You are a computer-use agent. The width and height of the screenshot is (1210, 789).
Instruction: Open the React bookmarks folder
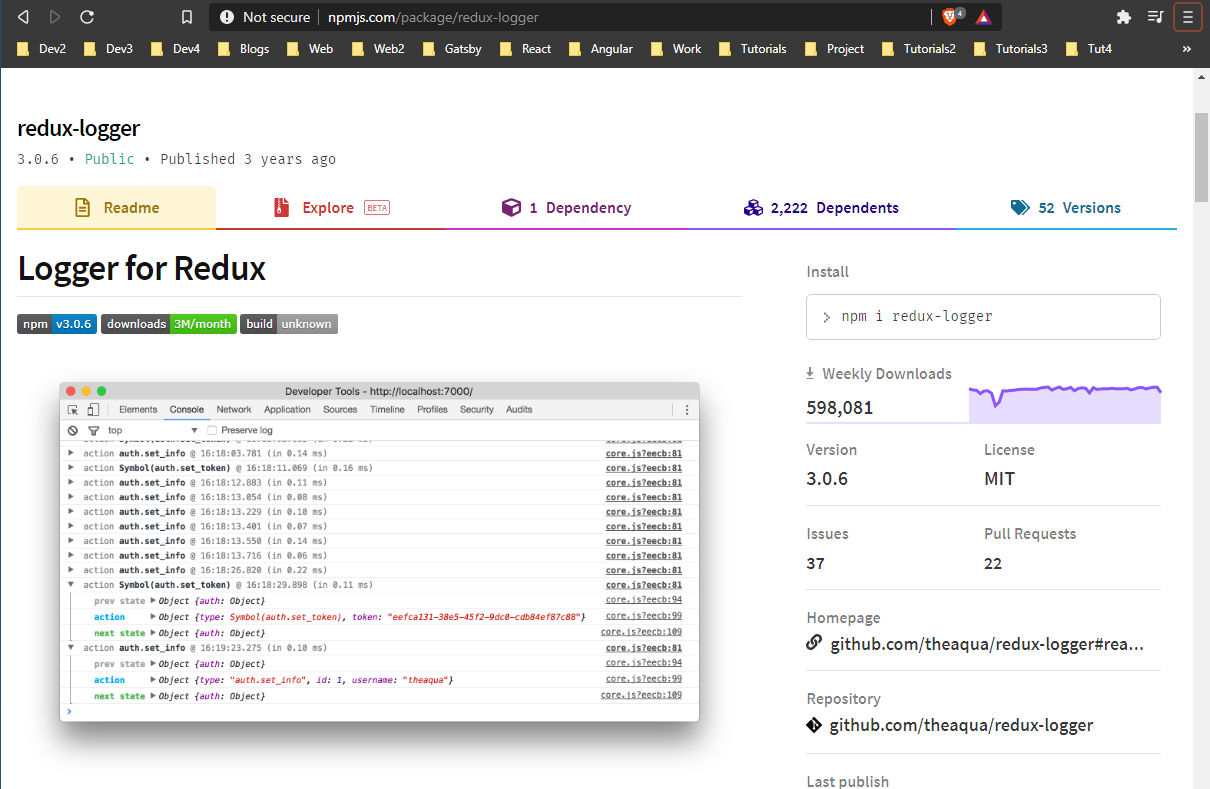pos(526,48)
